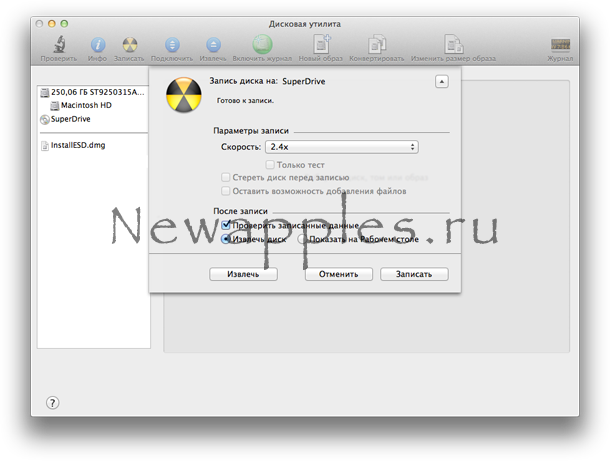Image resolution: width=610 pixels, height=461 pixels.
Task: Click the green zoom window button
Action: pyautogui.click(x=65, y=24)
